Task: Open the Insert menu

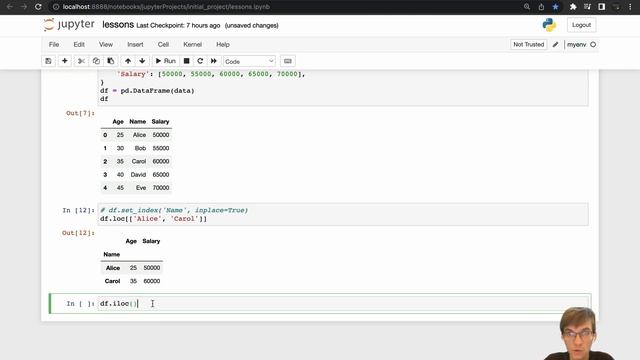Action: [135, 44]
